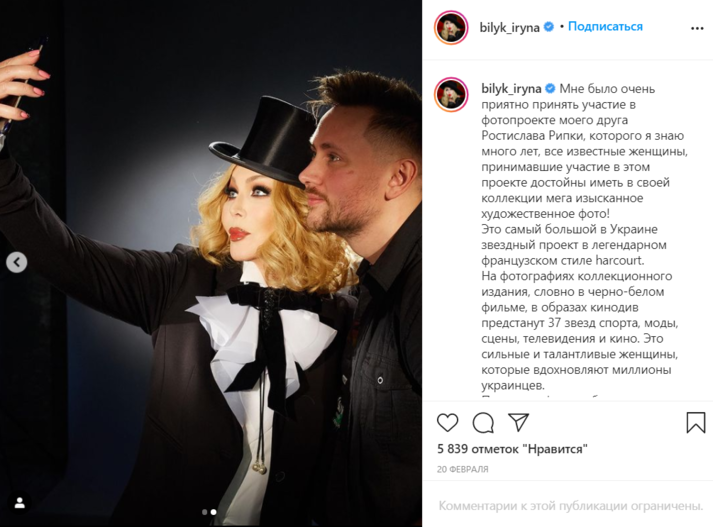Click verified badge next to header username
This screenshot has height=527, width=713.
point(549,27)
